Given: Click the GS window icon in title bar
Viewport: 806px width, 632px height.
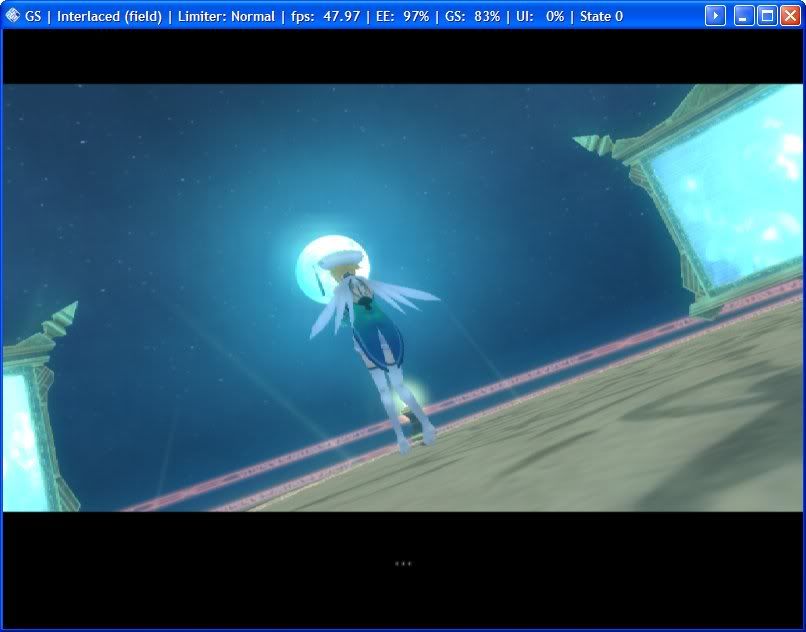Looking at the screenshot, I should pos(13,16).
